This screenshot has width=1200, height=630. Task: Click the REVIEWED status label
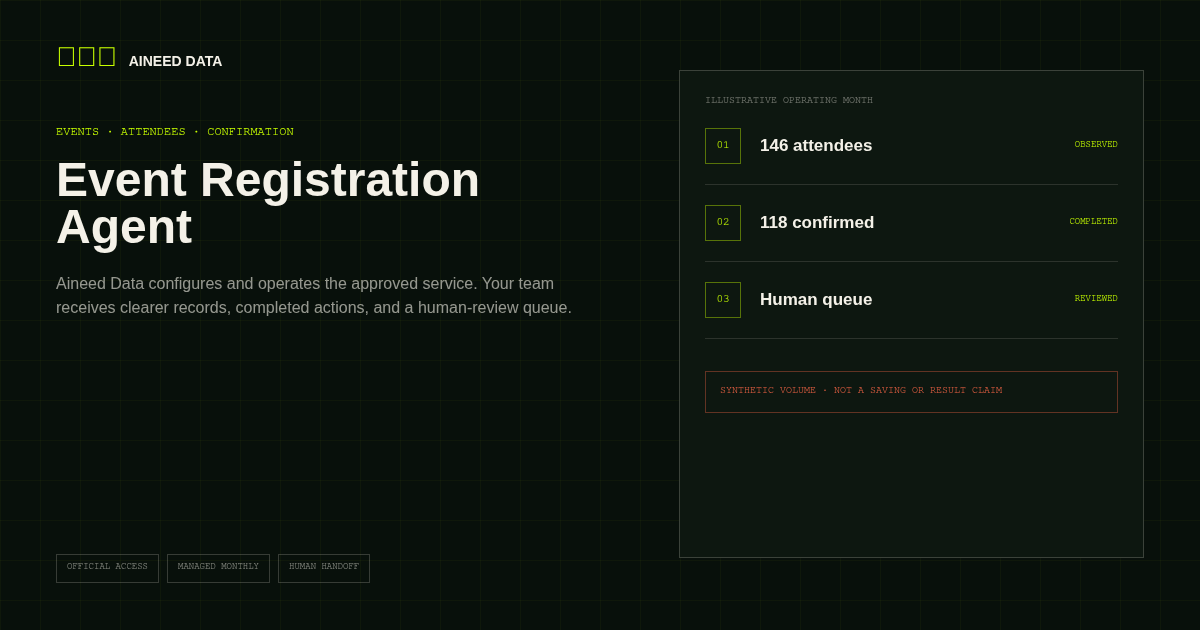(1096, 299)
